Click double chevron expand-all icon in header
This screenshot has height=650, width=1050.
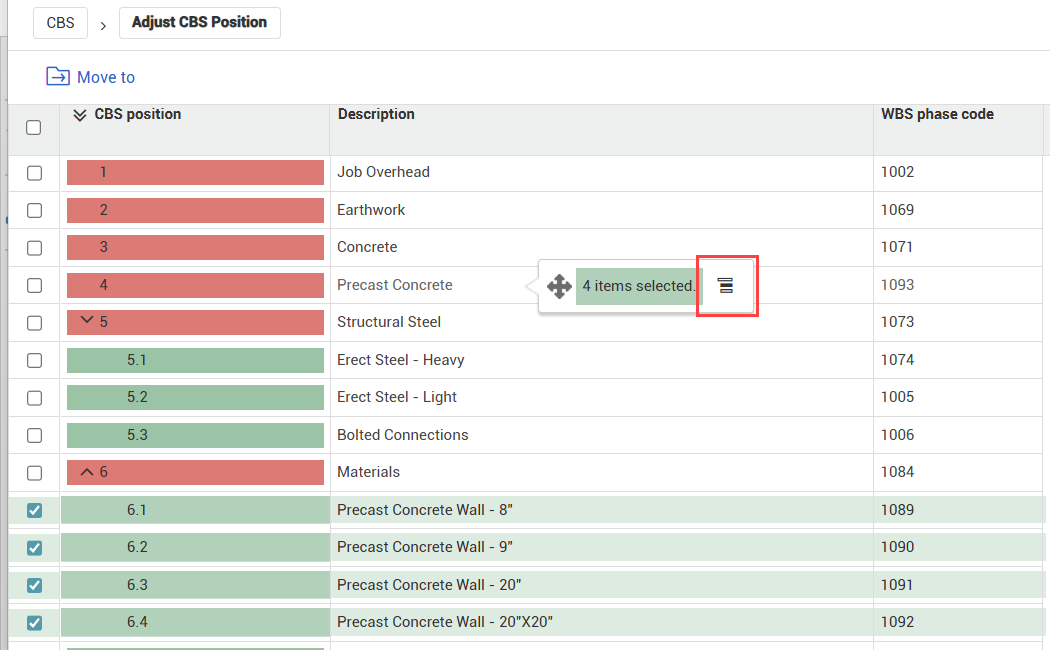tap(80, 115)
